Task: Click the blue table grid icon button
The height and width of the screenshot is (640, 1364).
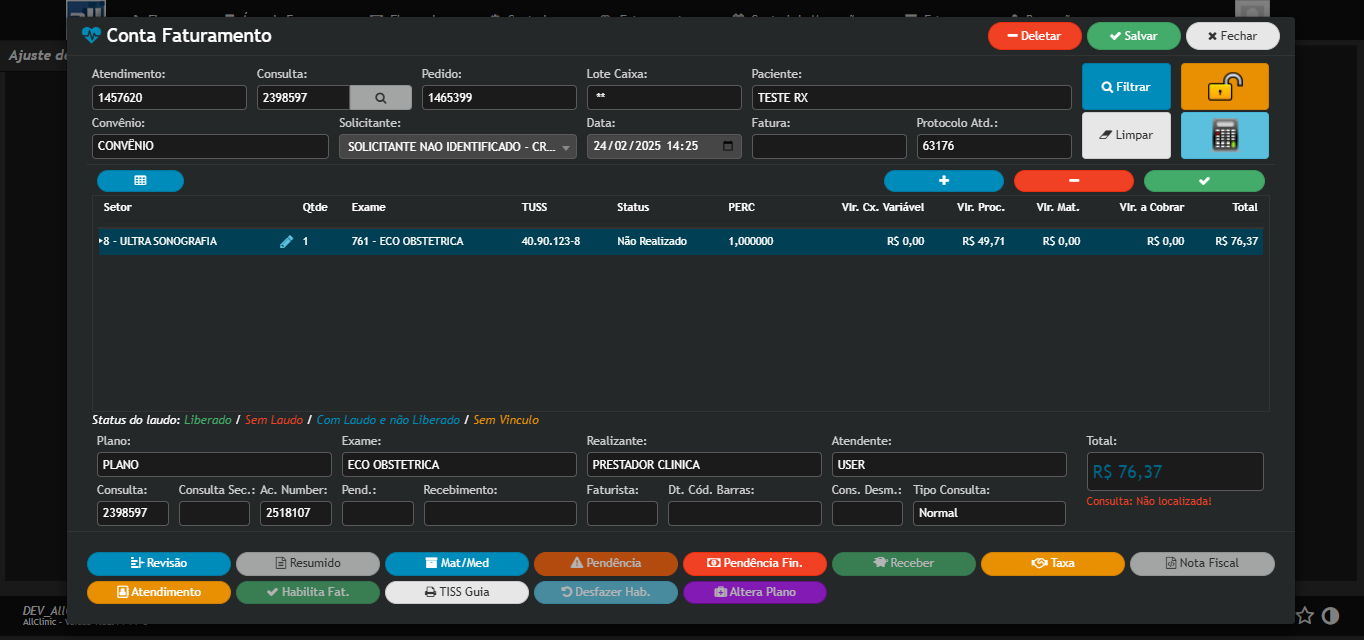Action: point(140,181)
